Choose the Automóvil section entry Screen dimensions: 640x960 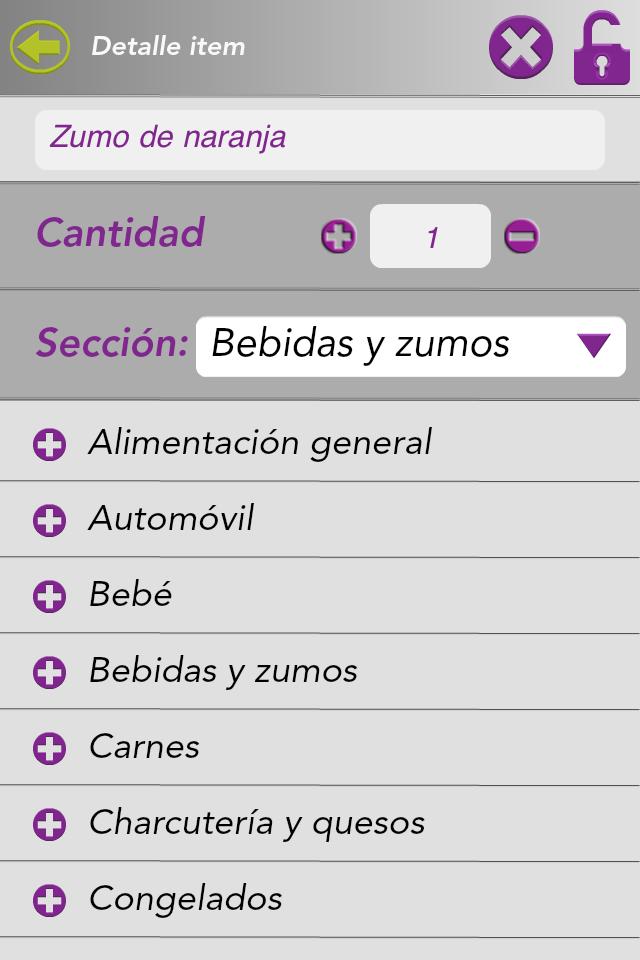tap(171, 519)
